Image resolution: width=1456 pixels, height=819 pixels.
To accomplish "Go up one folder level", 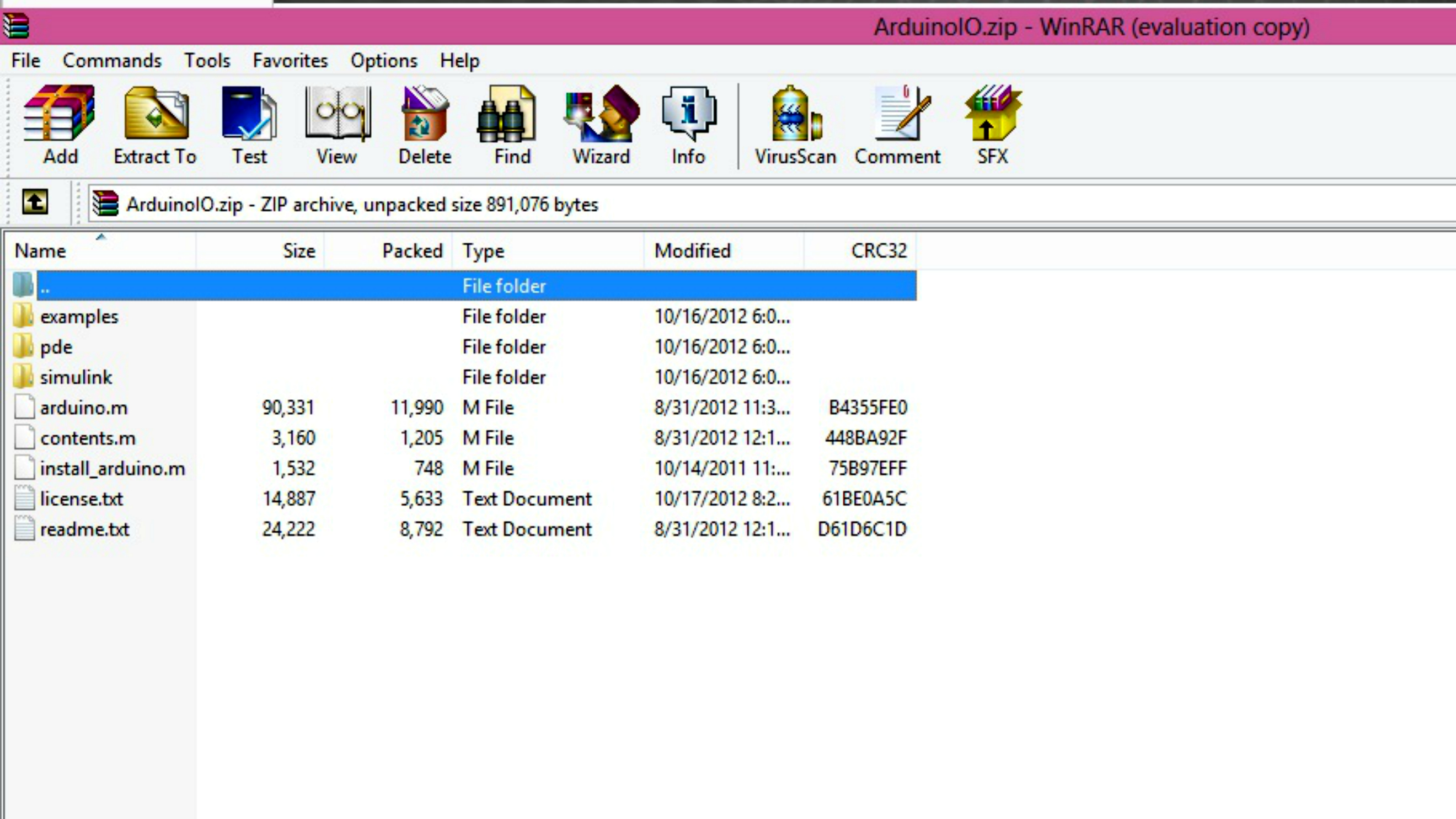I will tap(35, 202).
